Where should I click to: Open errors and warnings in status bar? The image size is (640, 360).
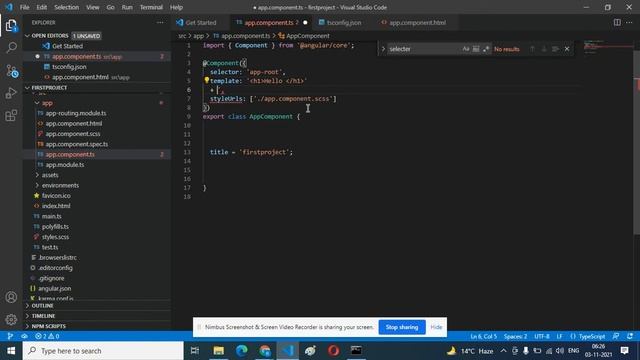click(47, 336)
